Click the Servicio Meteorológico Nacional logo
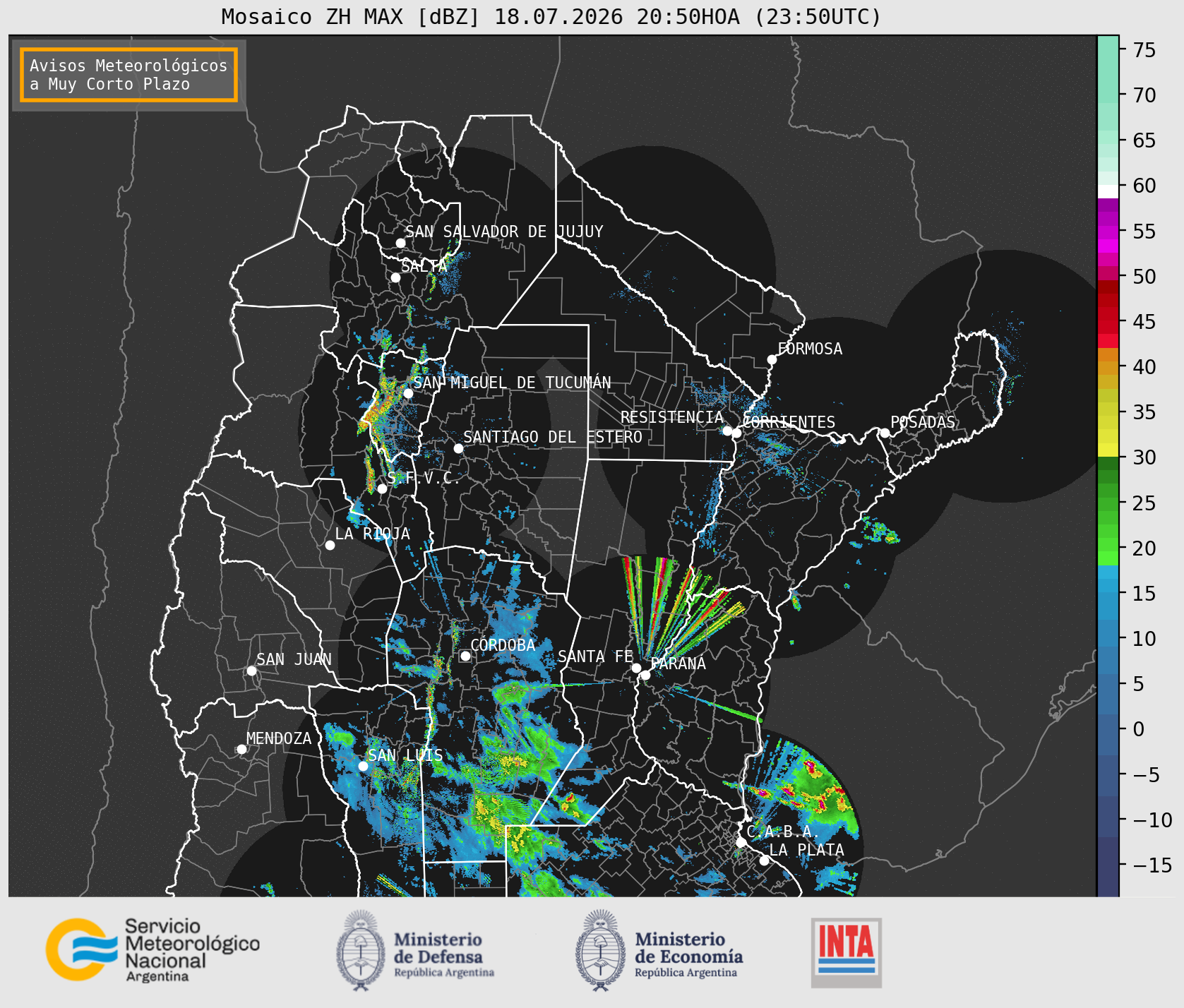Viewport: 1184px width, 1008px height. click(153, 949)
